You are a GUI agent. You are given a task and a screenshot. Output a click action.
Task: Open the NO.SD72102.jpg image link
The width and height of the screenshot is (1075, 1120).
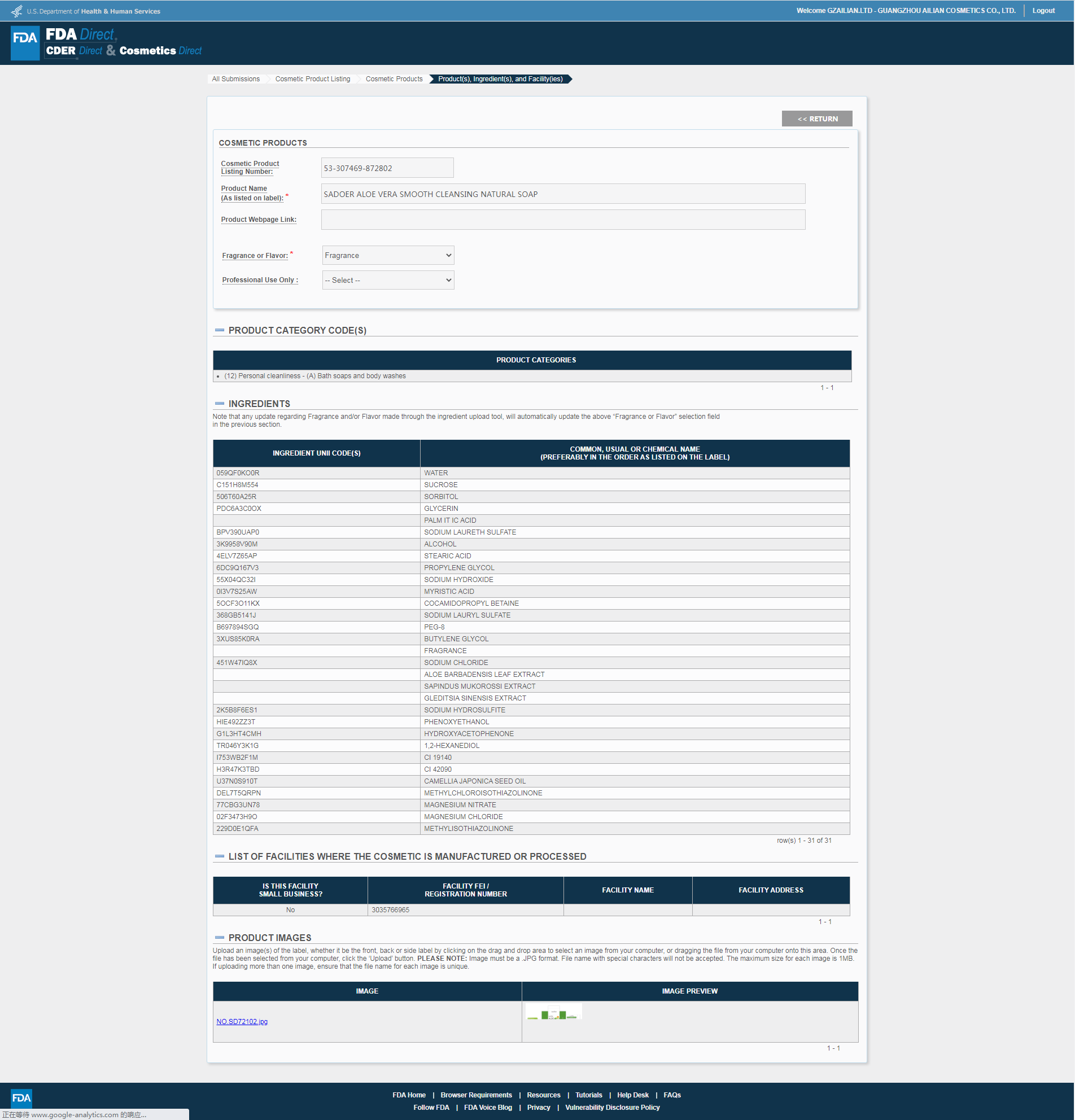(x=242, y=1021)
